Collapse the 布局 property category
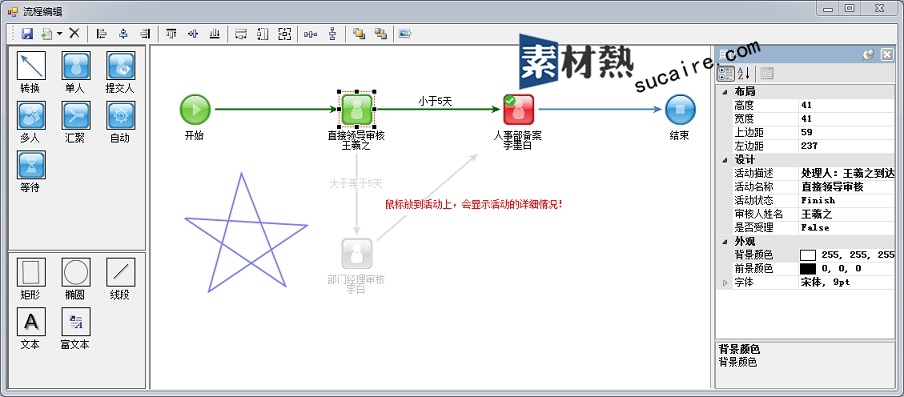The width and height of the screenshot is (904, 397). click(725, 92)
